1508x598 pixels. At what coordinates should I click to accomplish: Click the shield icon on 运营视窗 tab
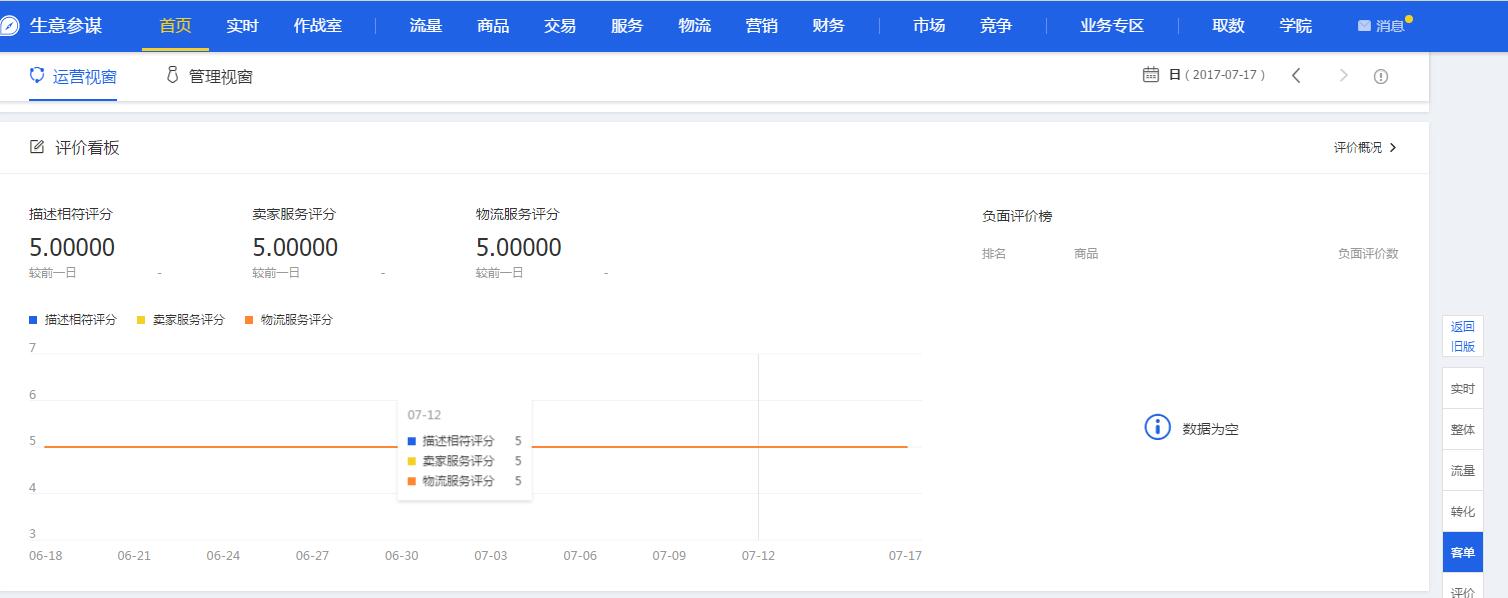pyautogui.click(x=37, y=75)
